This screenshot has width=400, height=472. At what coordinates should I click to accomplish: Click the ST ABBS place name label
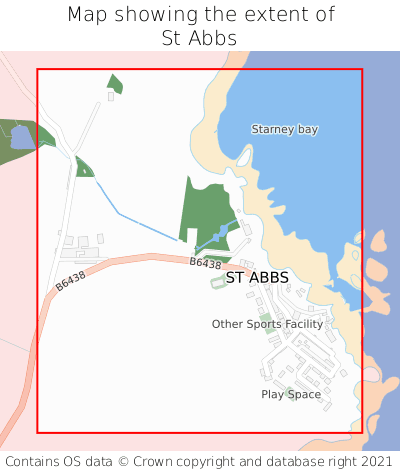[257, 278]
